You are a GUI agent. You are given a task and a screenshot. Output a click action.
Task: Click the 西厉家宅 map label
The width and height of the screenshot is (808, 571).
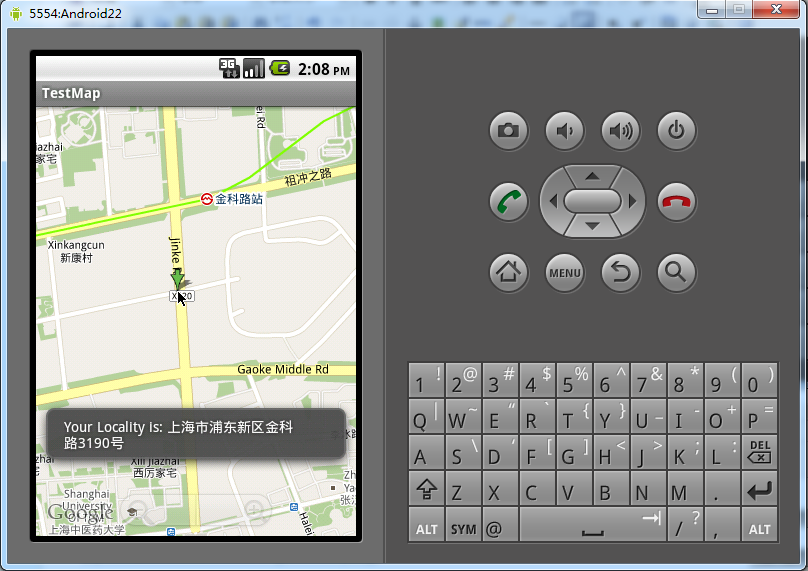click(x=155, y=473)
